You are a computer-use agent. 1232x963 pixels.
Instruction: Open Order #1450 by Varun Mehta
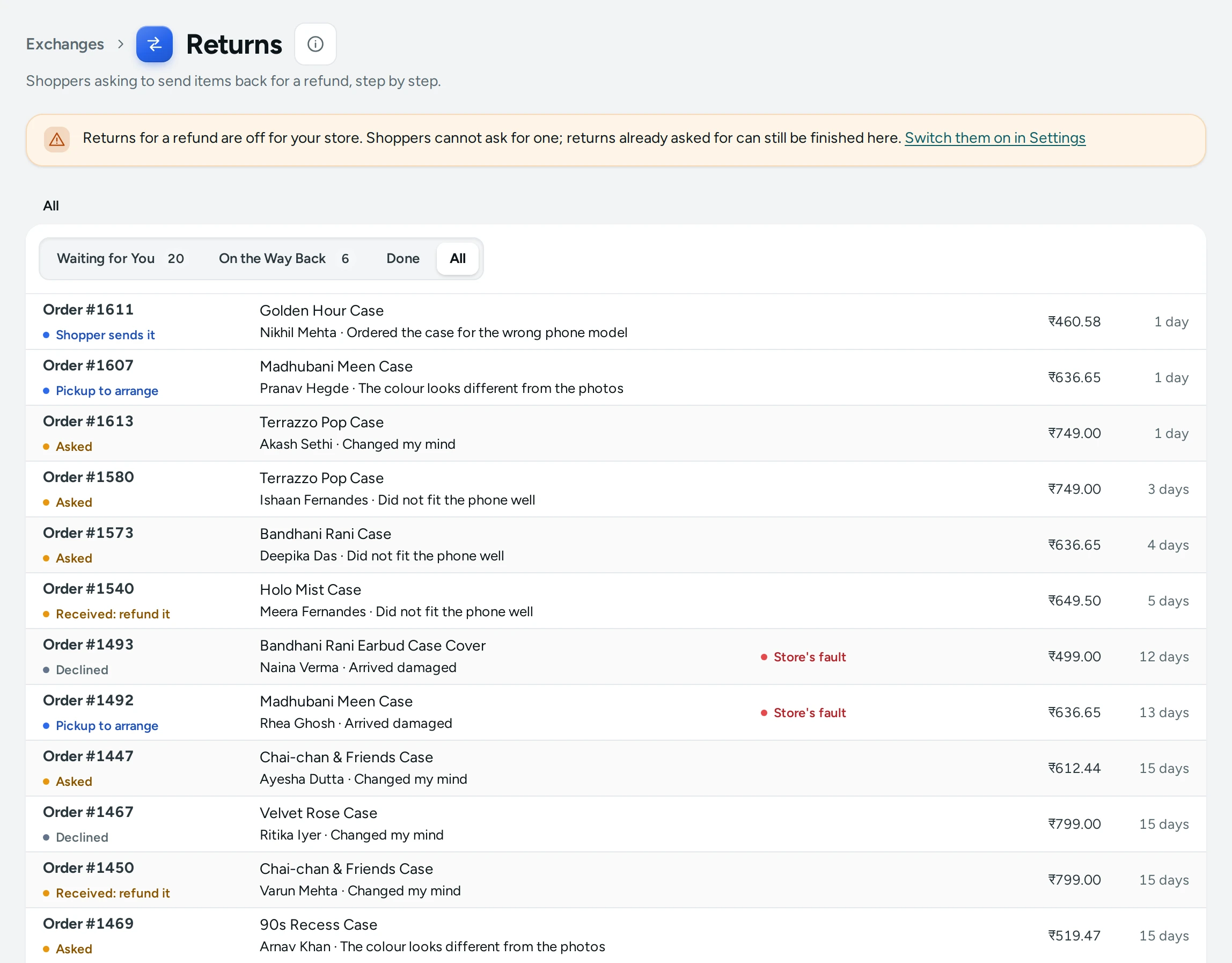coord(616,880)
